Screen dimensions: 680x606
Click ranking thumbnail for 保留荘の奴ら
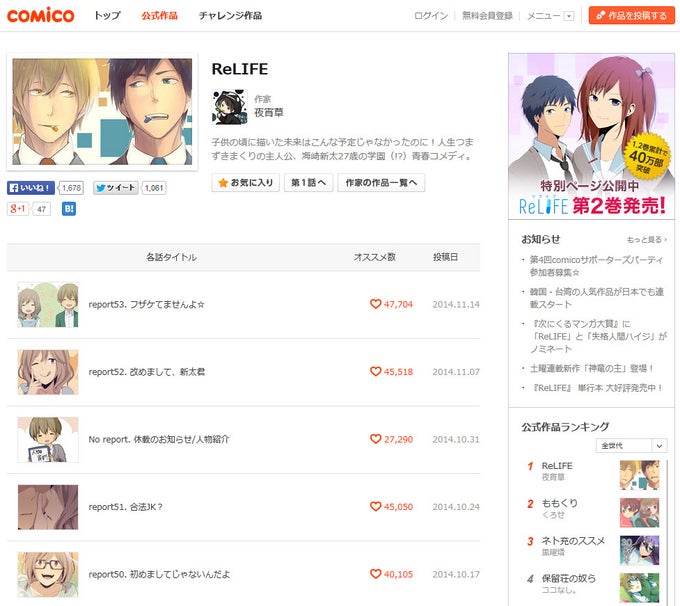(x=639, y=588)
